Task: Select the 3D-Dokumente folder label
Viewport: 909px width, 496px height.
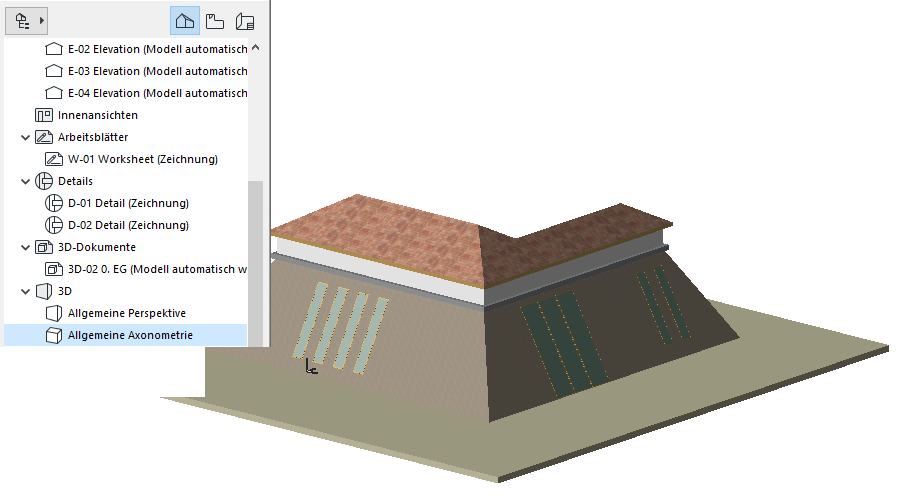Action: (97, 247)
